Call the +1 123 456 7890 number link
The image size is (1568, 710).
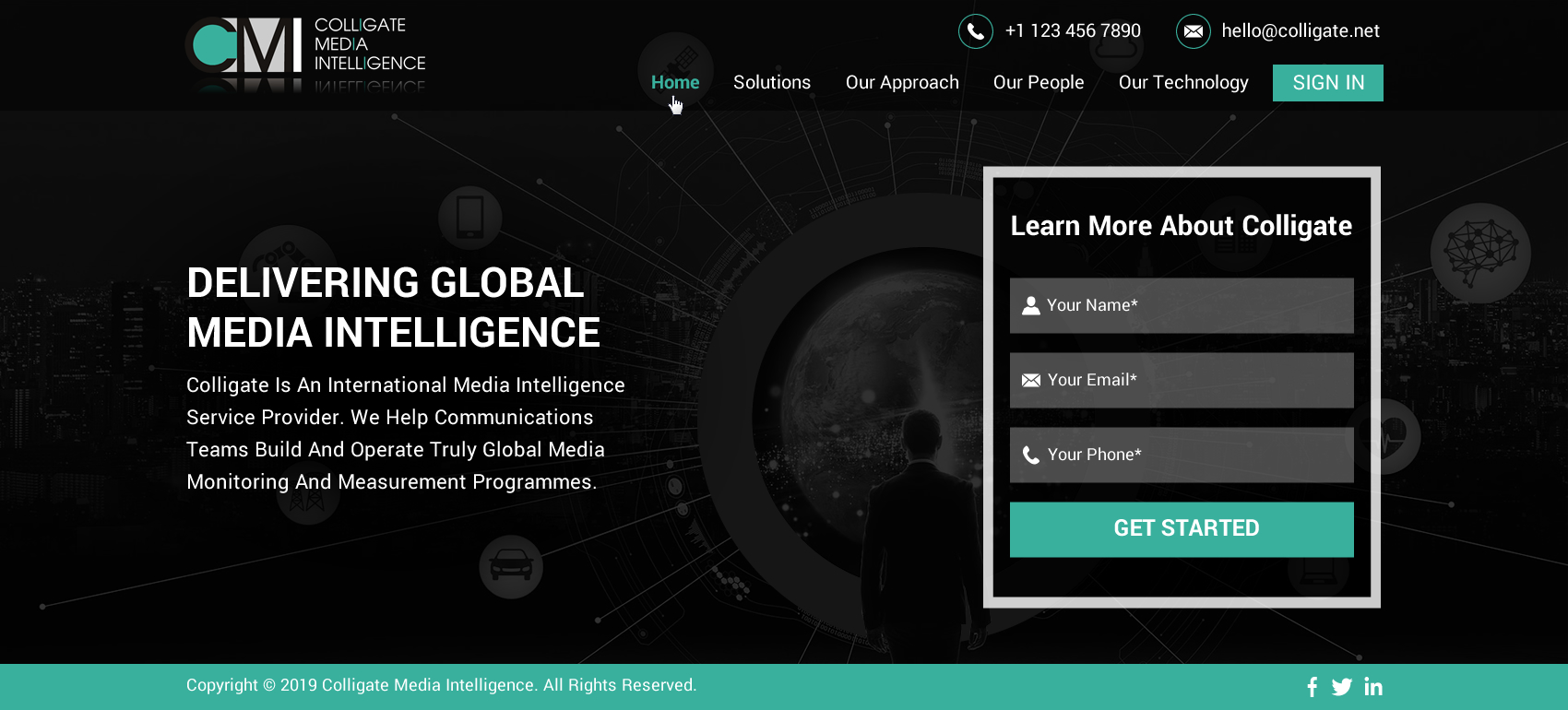1073,30
